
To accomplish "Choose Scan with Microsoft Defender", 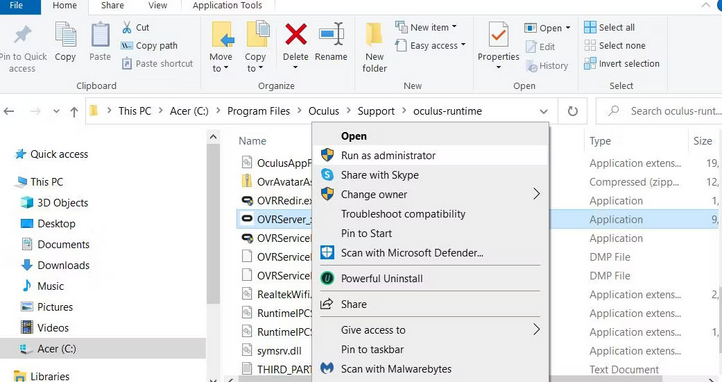I will coord(431,253).
